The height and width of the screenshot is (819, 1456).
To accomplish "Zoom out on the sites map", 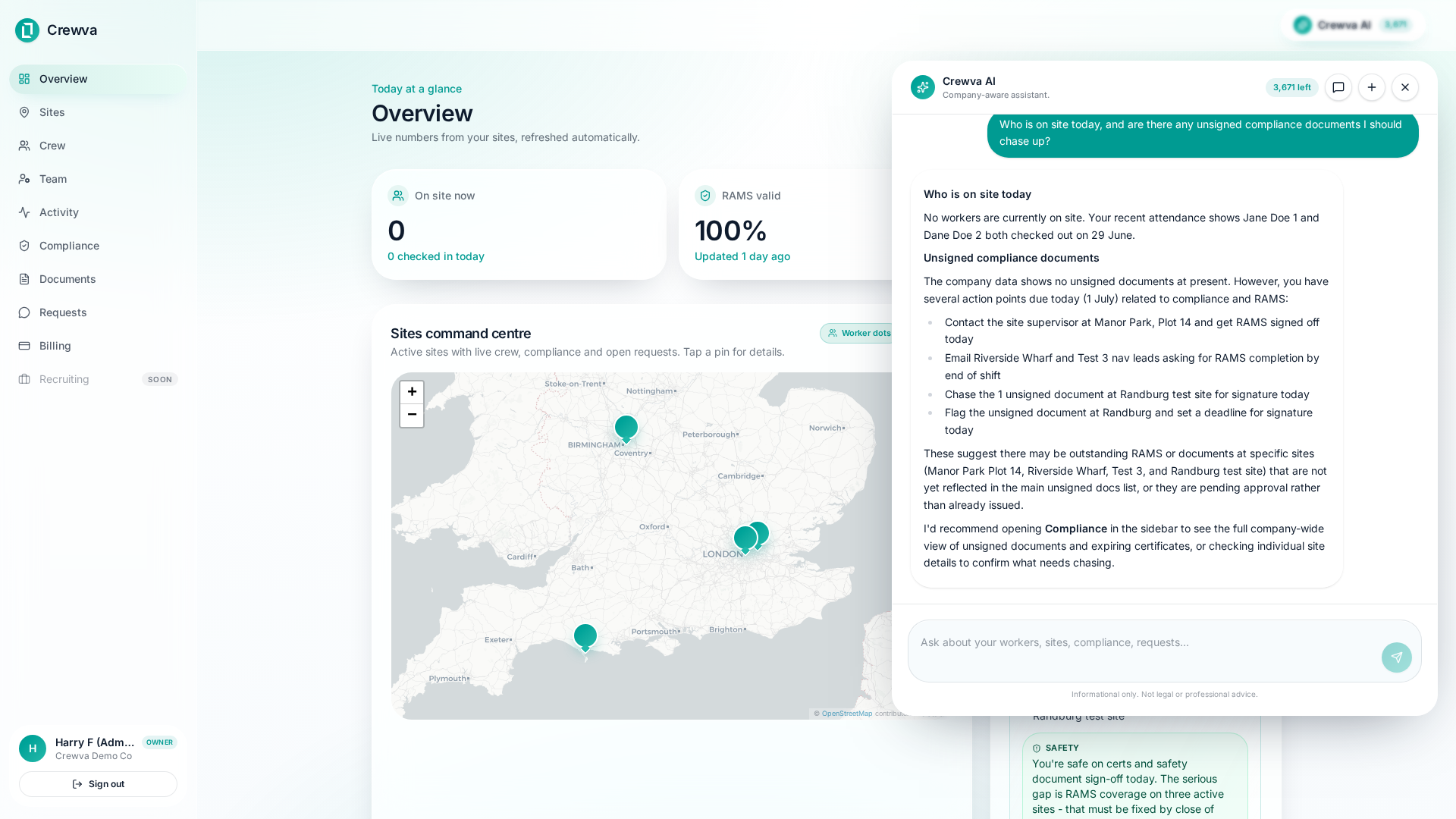I will [412, 415].
